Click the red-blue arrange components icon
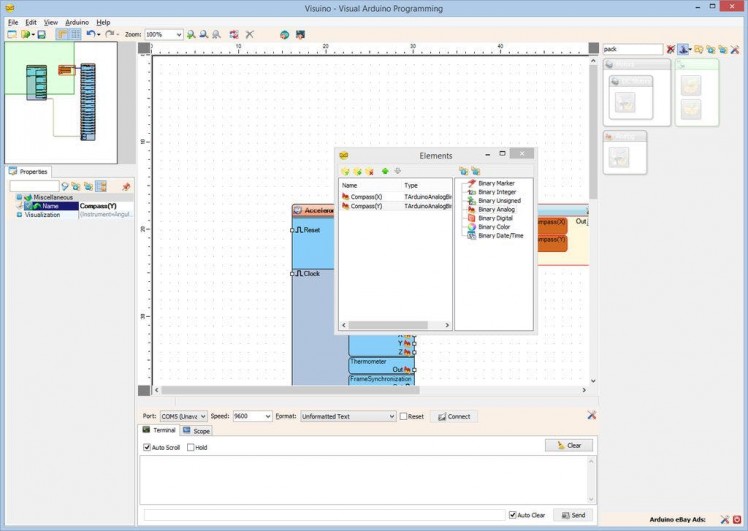 coord(234,34)
